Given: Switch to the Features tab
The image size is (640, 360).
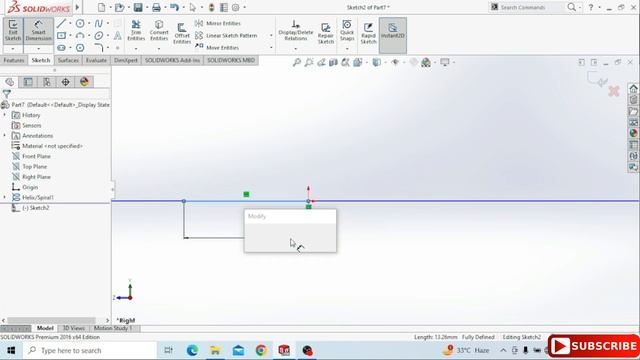Looking at the screenshot, I should (x=13, y=60).
